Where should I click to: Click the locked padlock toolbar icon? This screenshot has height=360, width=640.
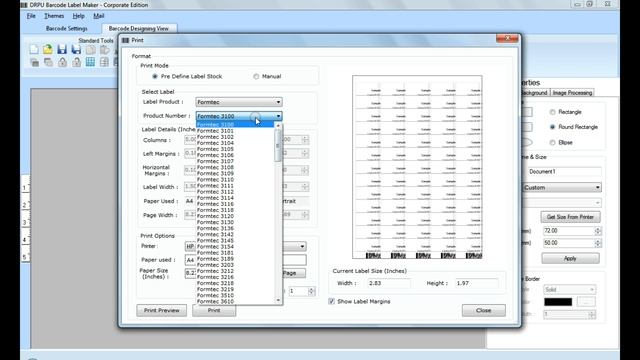62,62
